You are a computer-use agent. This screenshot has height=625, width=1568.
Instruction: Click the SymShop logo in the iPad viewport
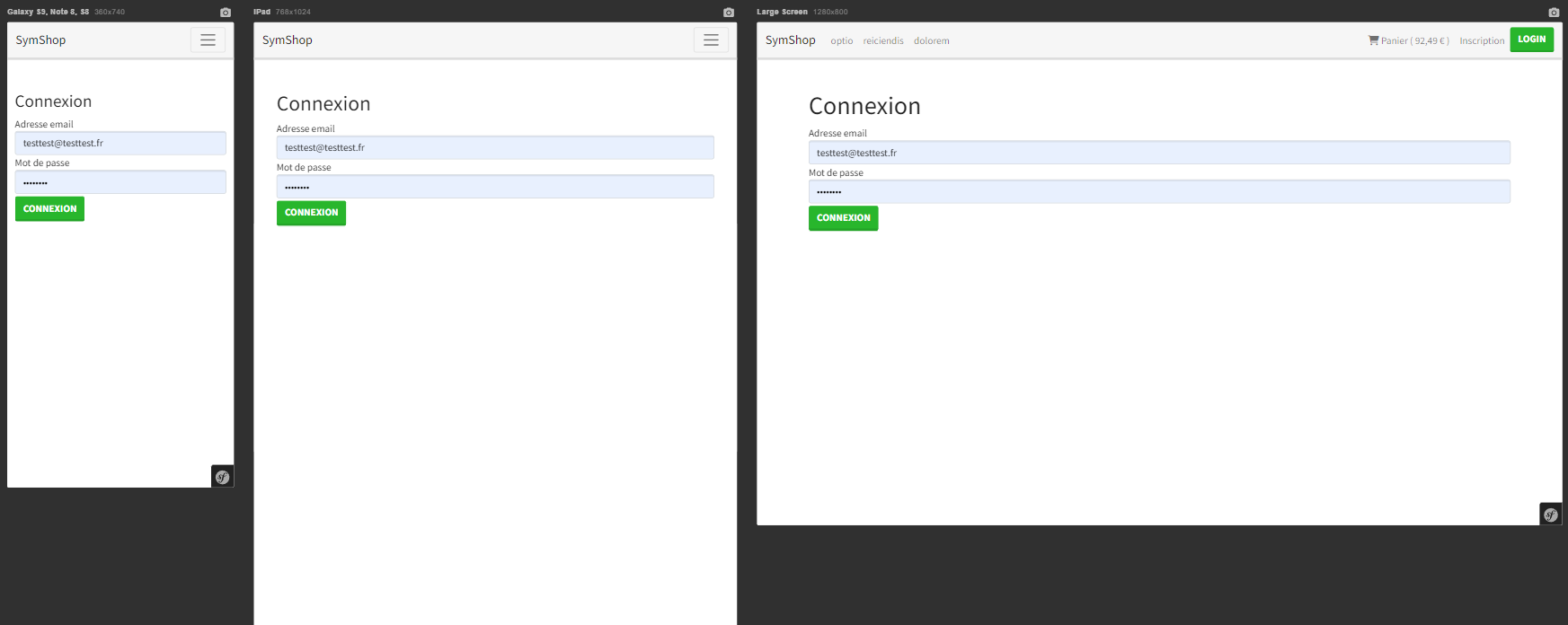[x=288, y=40]
